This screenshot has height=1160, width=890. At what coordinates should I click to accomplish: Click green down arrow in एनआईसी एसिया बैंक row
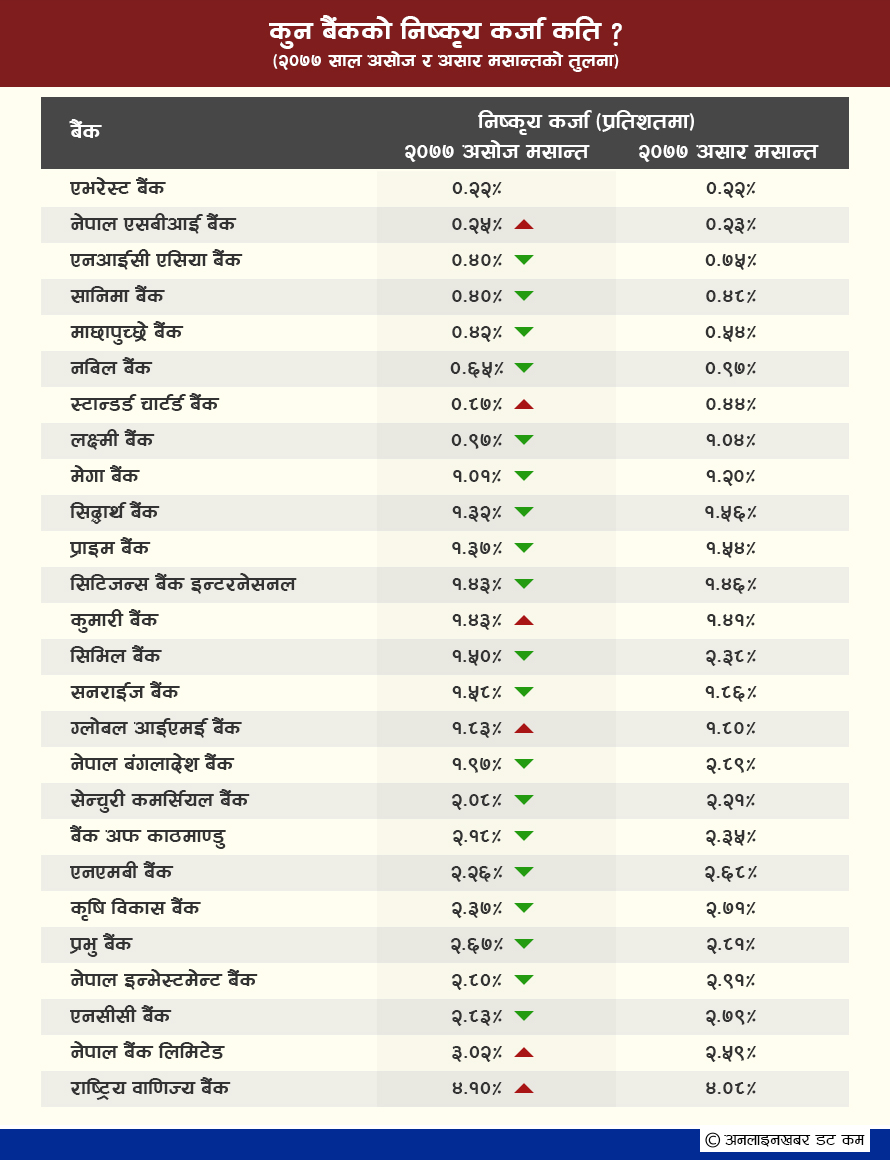click(x=524, y=260)
